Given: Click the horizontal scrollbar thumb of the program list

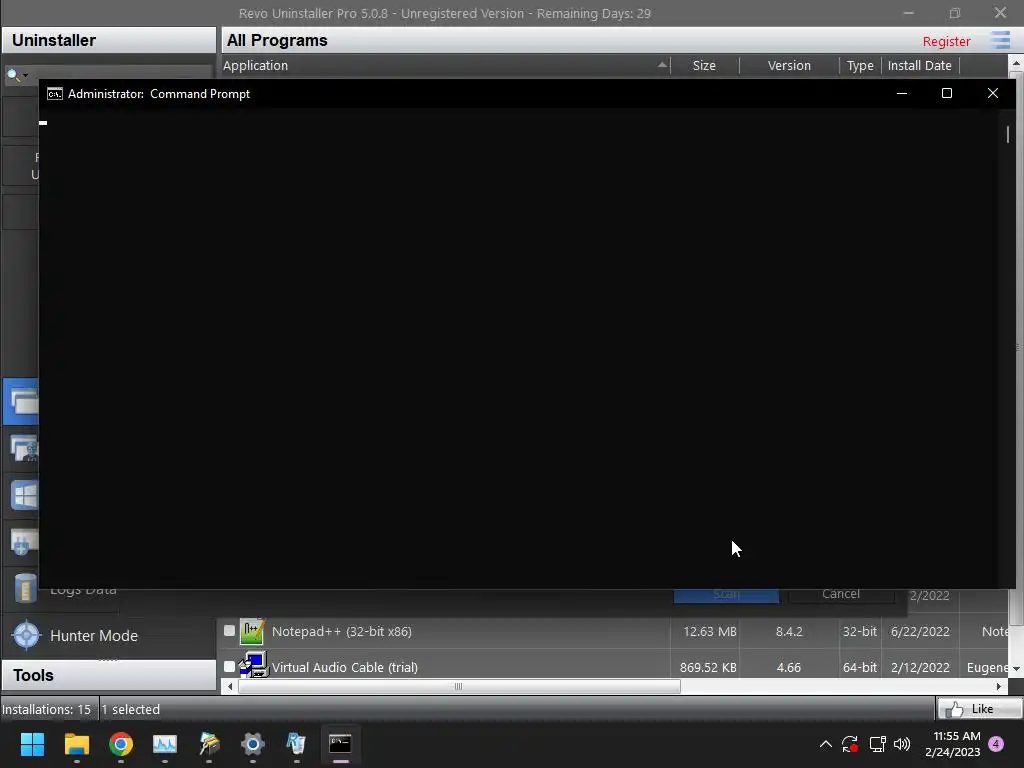Looking at the screenshot, I should pyautogui.click(x=459, y=686).
